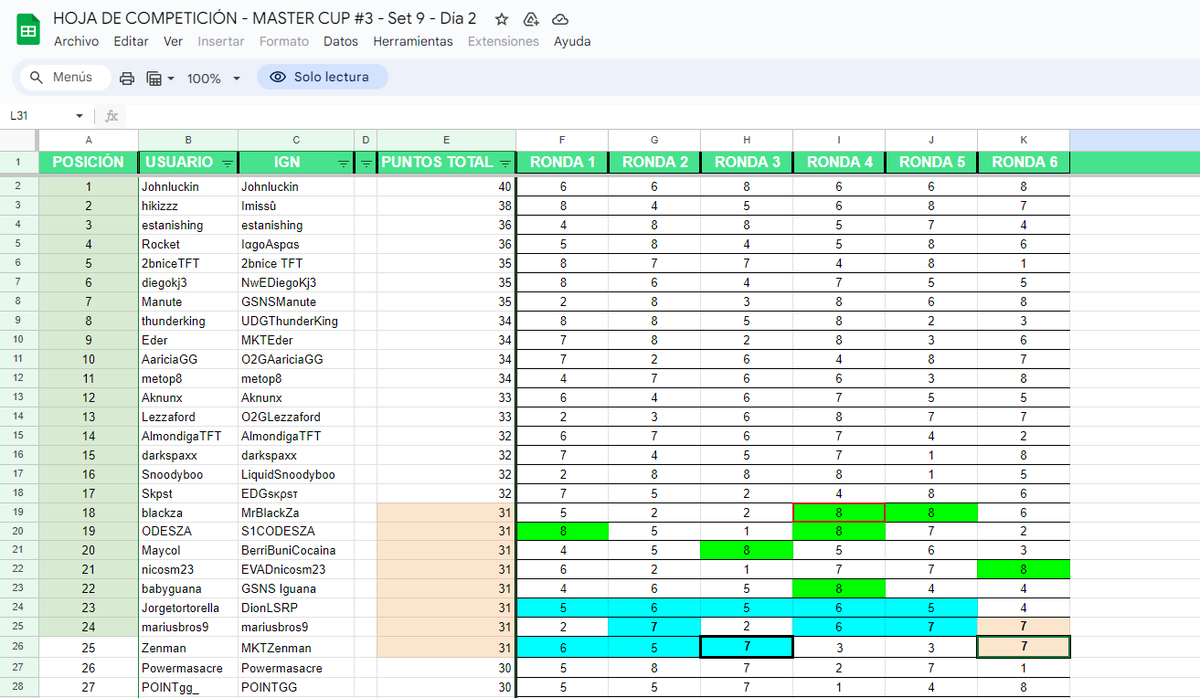Screen dimensions: 1200x698
Task: Click the cell LiquidSnoodyboo
Action: click(x=296, y=475)
